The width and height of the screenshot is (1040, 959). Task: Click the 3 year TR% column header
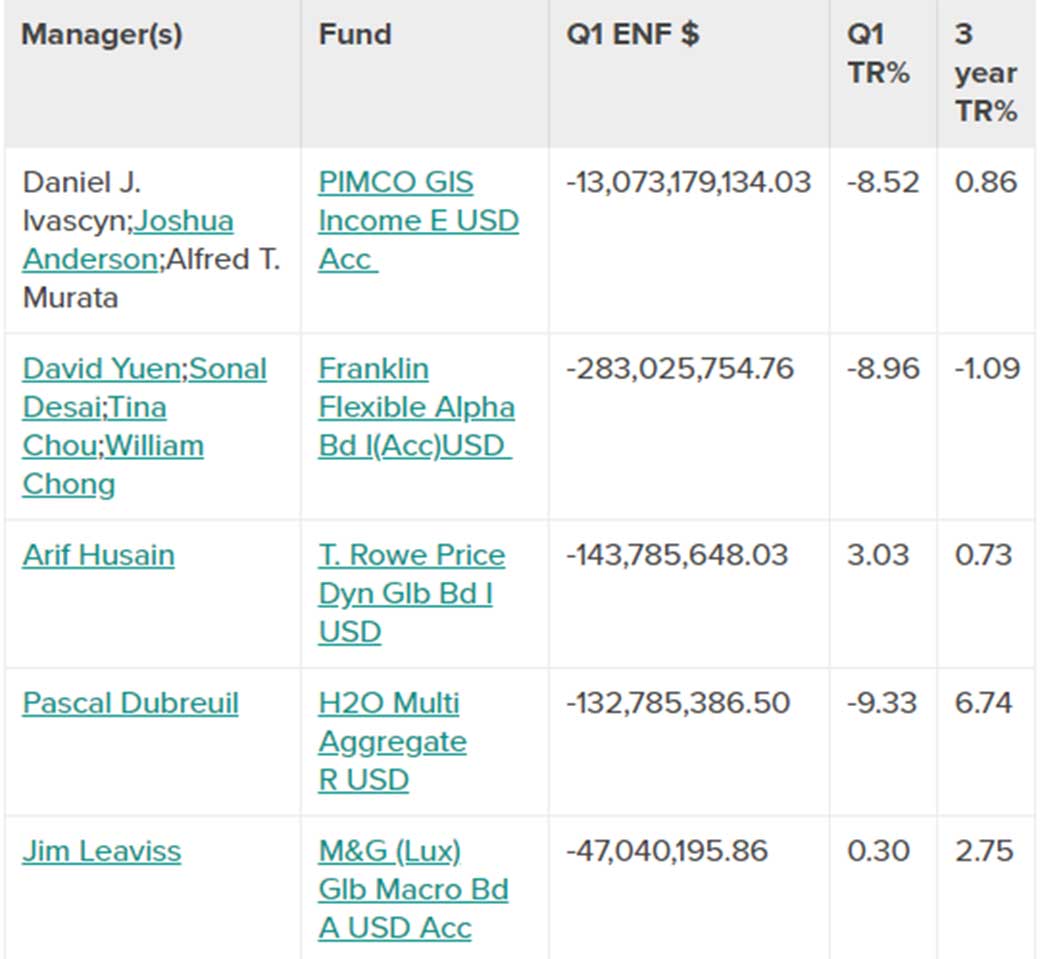(x=986, y=73)
